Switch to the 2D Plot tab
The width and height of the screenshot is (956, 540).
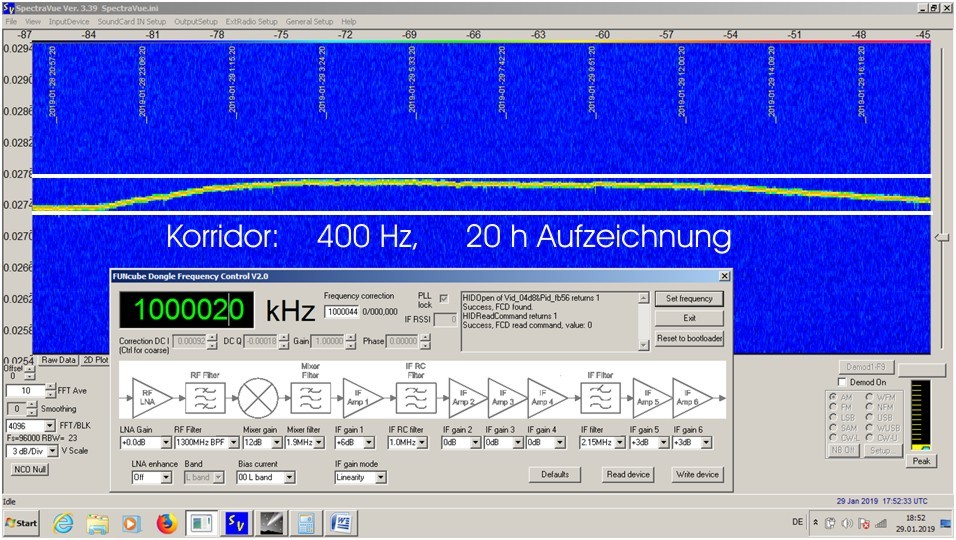(x=94, y=360)
